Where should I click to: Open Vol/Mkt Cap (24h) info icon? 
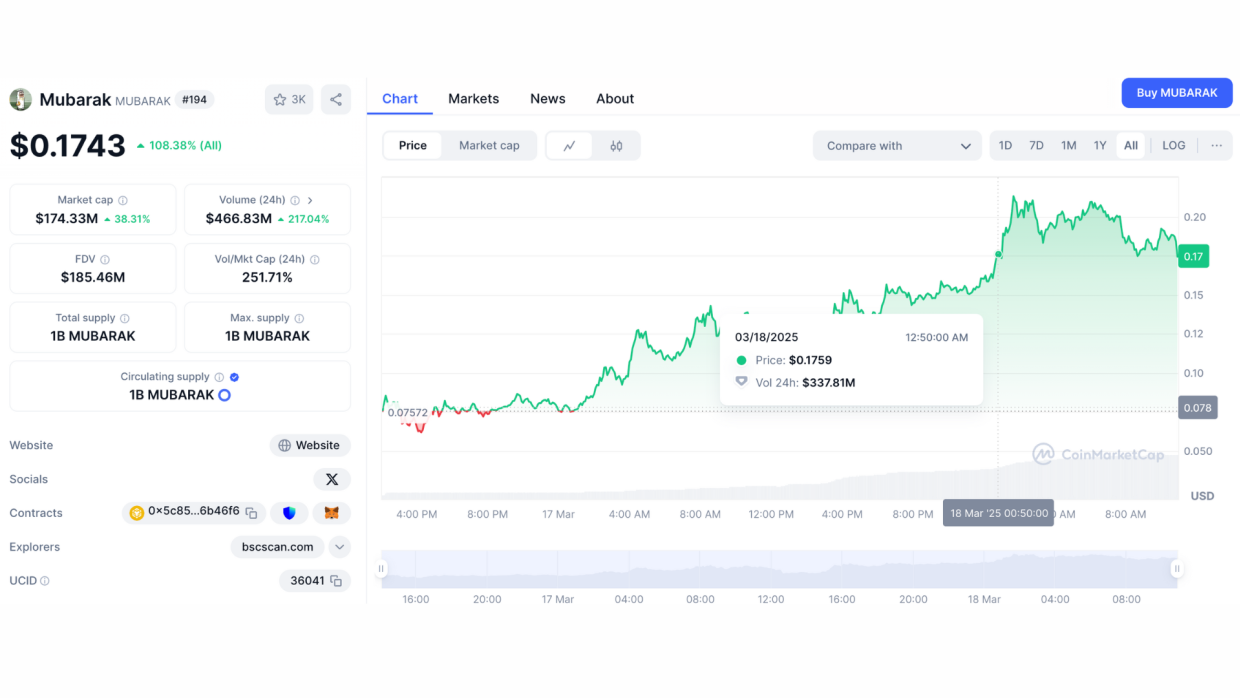(315, 259)
